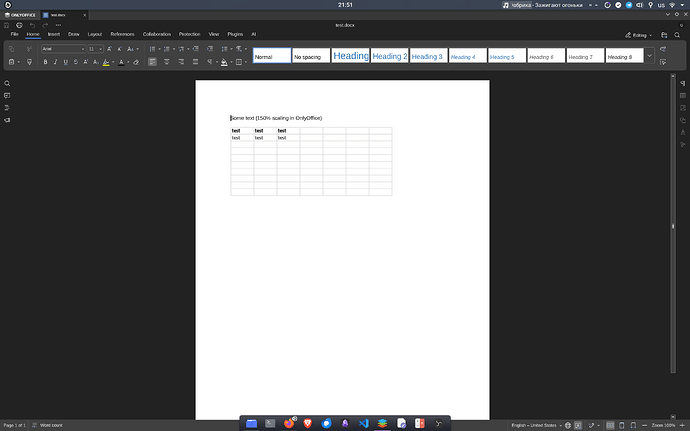
Task: Open the Paragraph line spacing dropdown
Action: click(227, 49)
